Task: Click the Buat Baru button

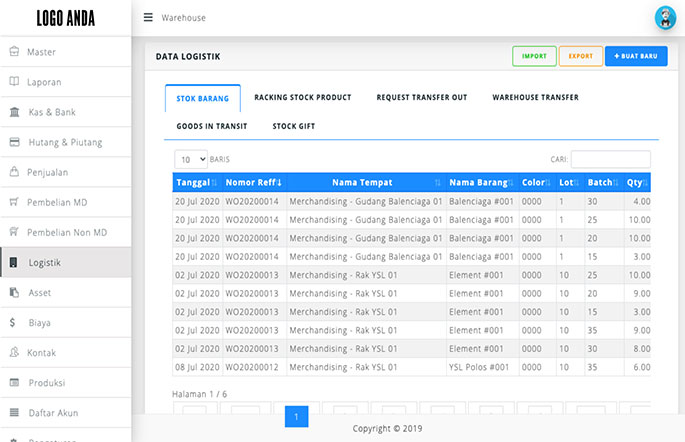Action: [636, 56]
